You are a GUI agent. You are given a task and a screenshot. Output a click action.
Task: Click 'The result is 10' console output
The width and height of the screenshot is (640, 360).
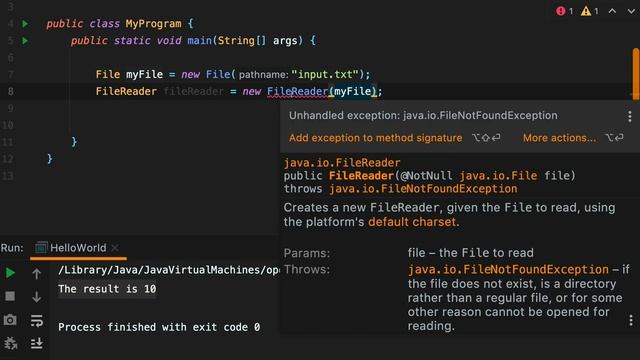click(x=107, y=289)
